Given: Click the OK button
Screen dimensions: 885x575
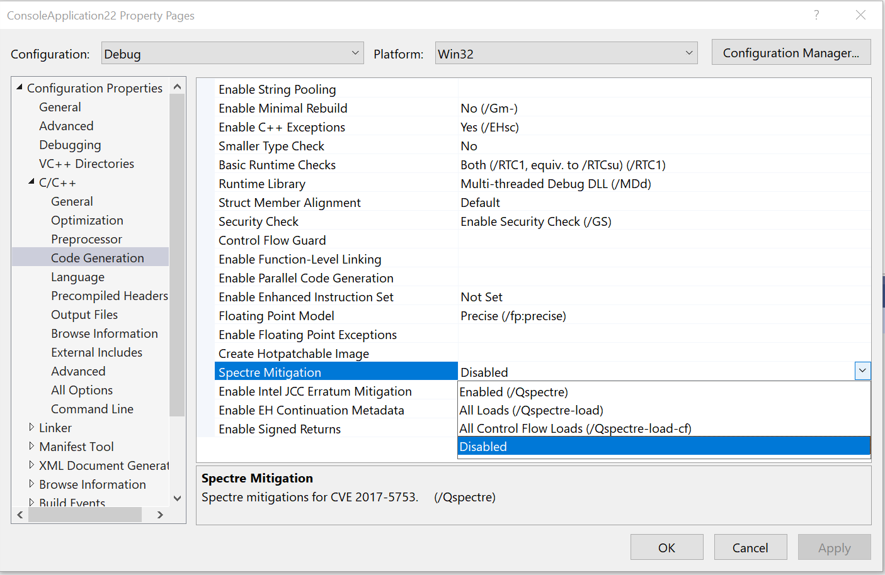Looking at the screenshot, I should point(666,547).
